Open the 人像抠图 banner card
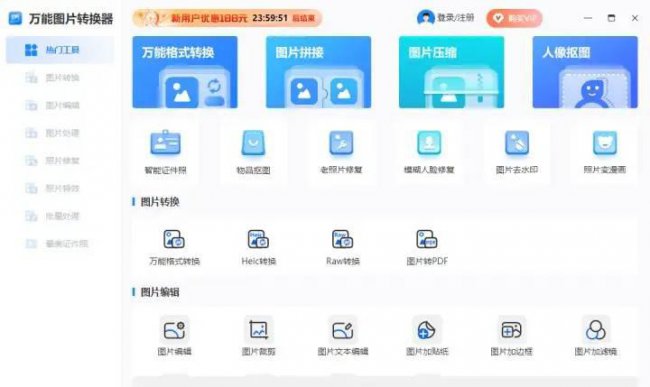The image size is (650, 387). (585, 72)
